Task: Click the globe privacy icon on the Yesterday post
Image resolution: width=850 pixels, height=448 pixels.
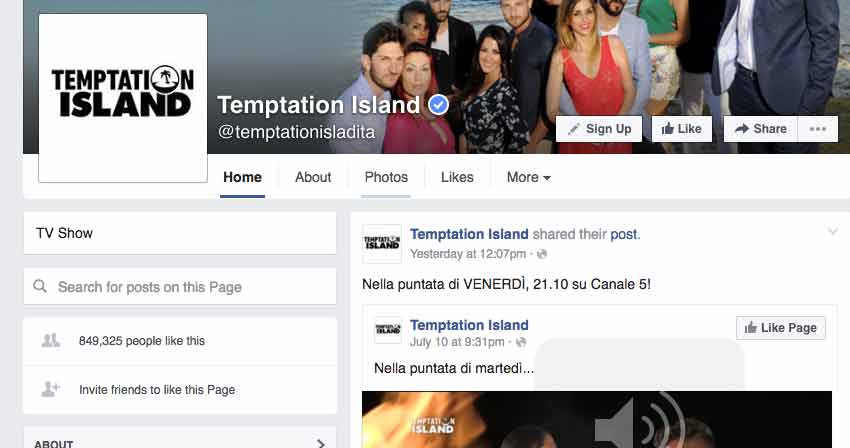Action: [542, 254]
